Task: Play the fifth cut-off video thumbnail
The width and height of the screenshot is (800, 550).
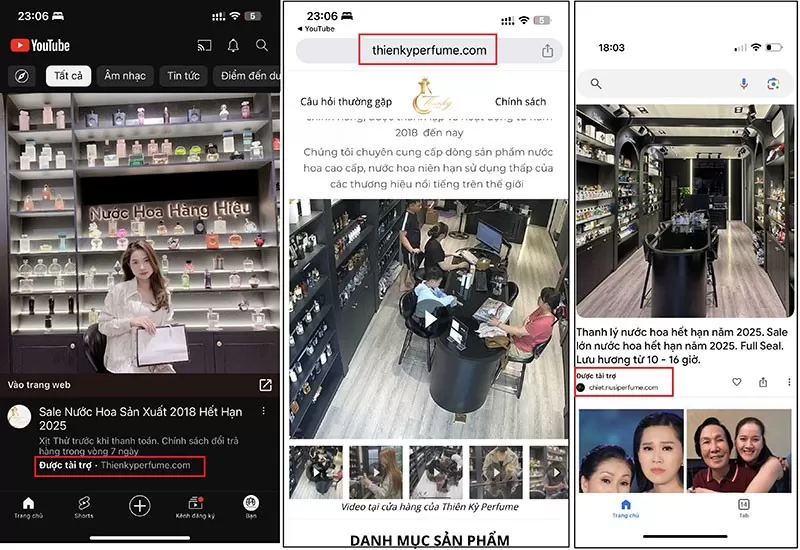Action: click(x=549, y=472)
